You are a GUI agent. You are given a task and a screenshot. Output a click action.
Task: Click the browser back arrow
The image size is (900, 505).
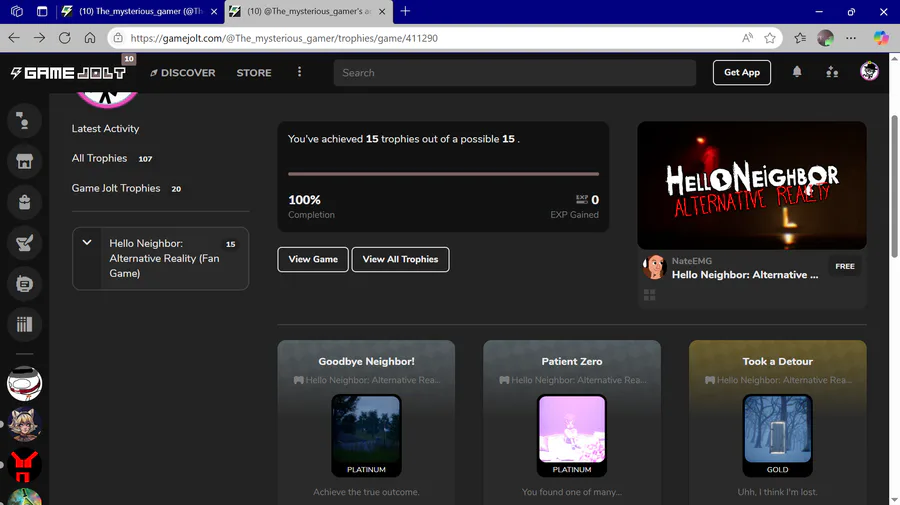click(14, 38)
